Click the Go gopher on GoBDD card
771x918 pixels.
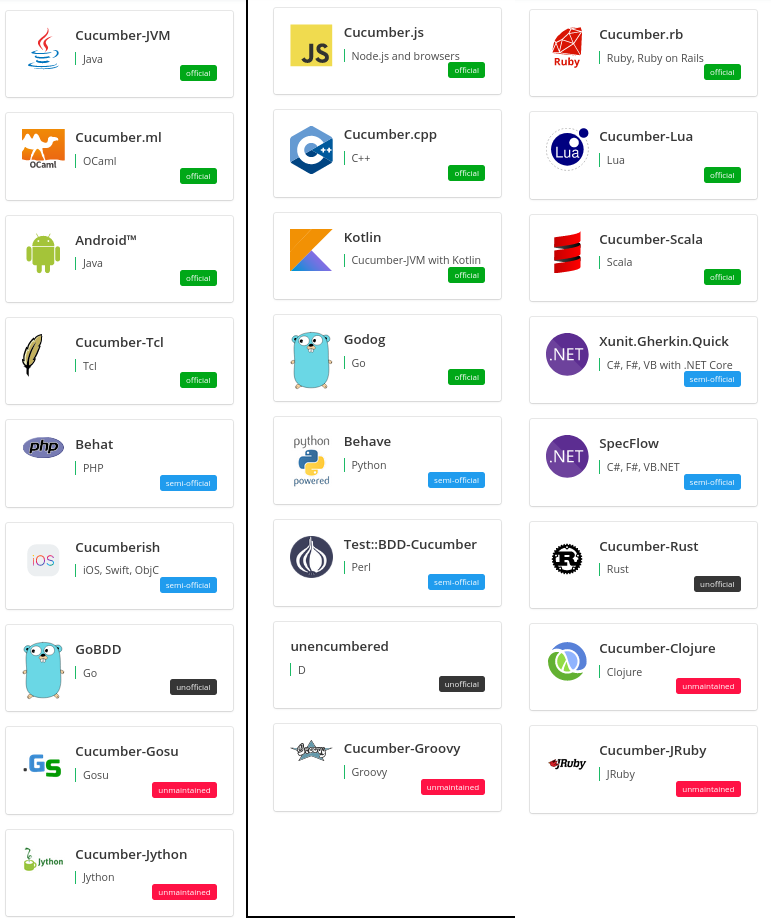43,670
